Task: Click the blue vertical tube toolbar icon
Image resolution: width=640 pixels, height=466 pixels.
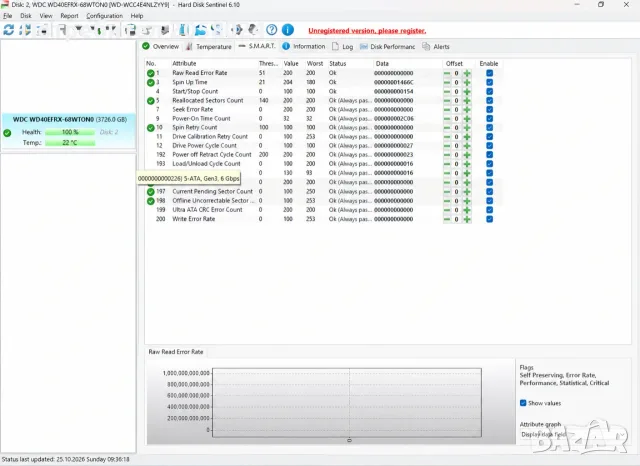Action: 184,30
